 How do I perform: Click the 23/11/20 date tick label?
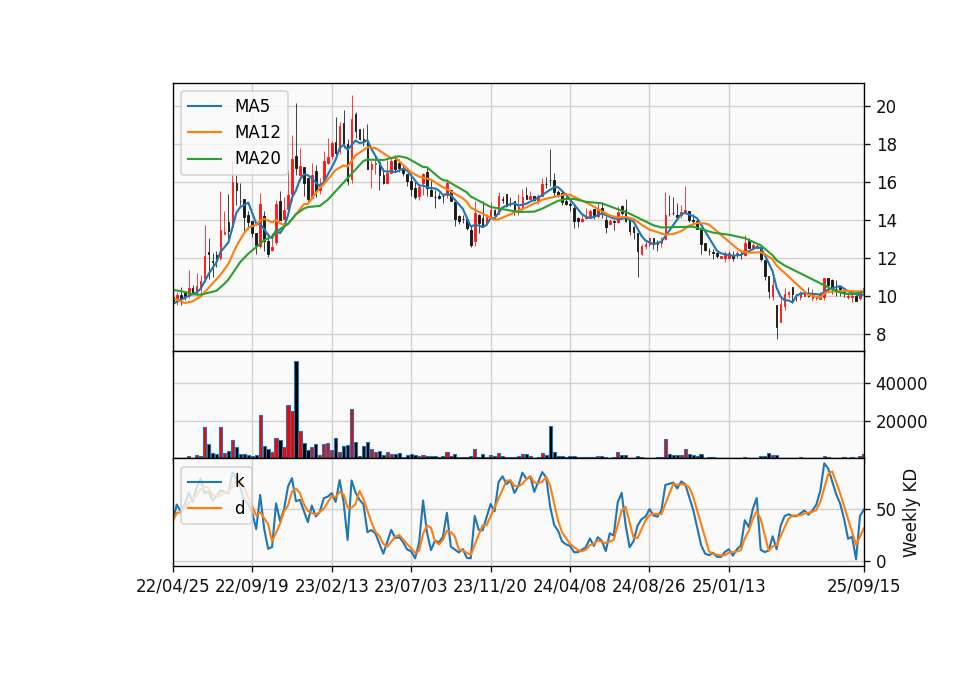[490, 587]
